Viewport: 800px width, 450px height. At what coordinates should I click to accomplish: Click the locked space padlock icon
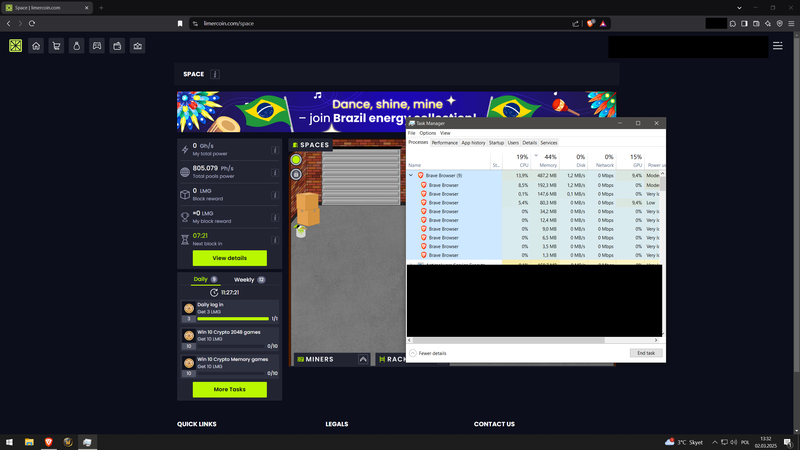coord(296,174)
